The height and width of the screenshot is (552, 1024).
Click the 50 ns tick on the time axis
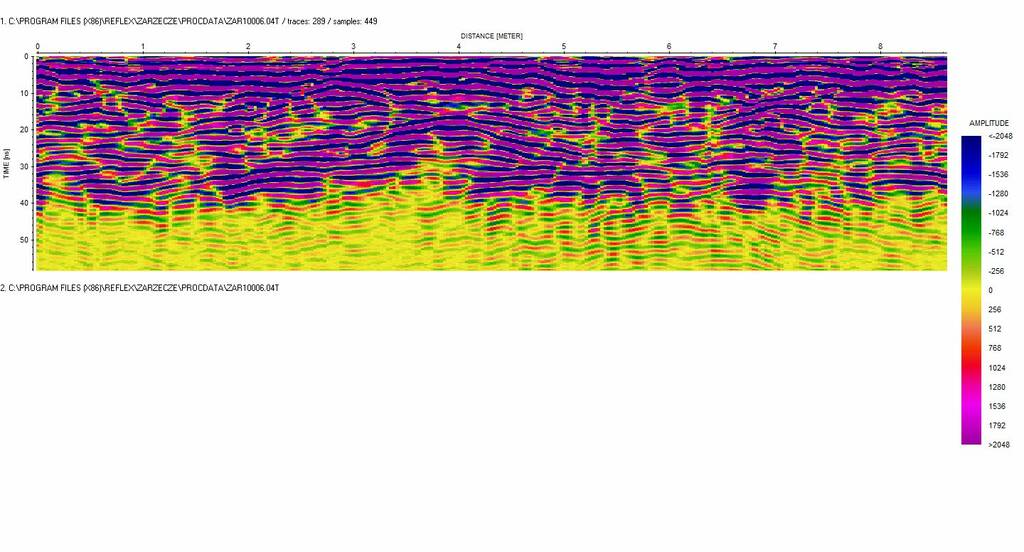click(26, 240)
